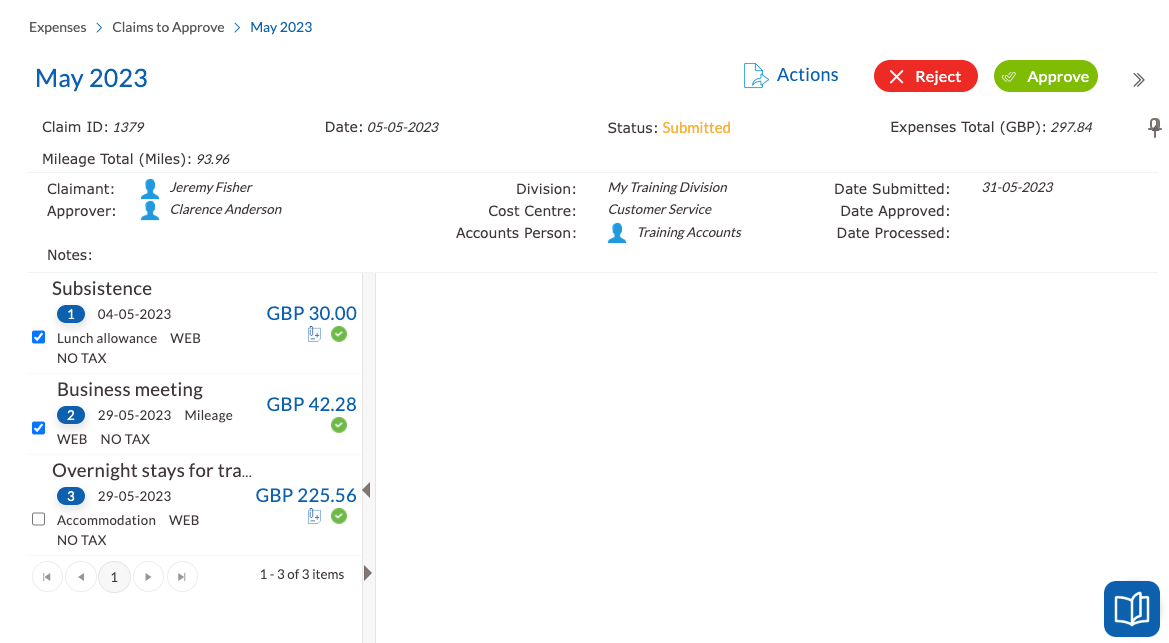Click My Training Division text
The image size is (1169, 643).
point(667,187)
